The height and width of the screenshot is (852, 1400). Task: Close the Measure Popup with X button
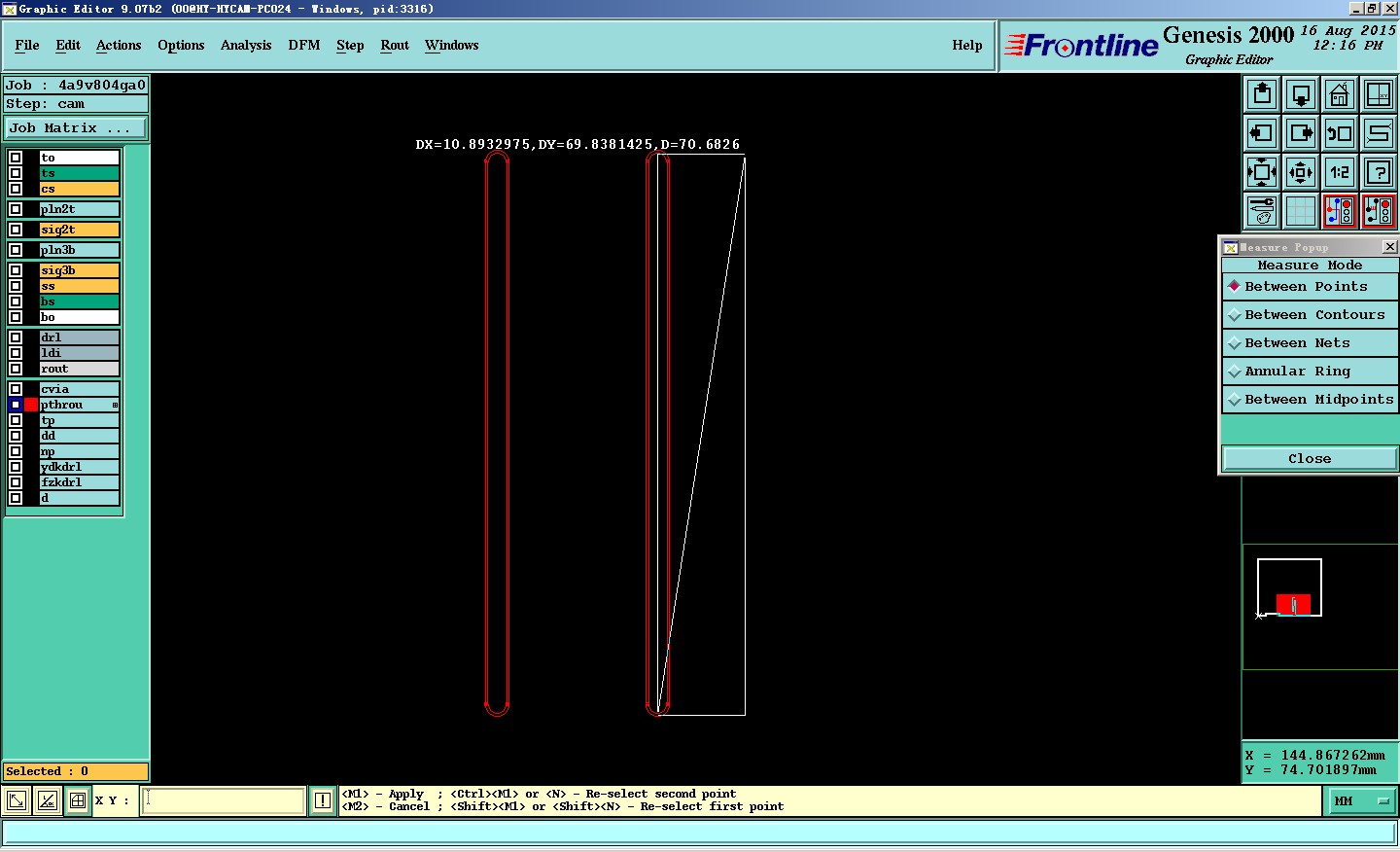coord(1389,247)
